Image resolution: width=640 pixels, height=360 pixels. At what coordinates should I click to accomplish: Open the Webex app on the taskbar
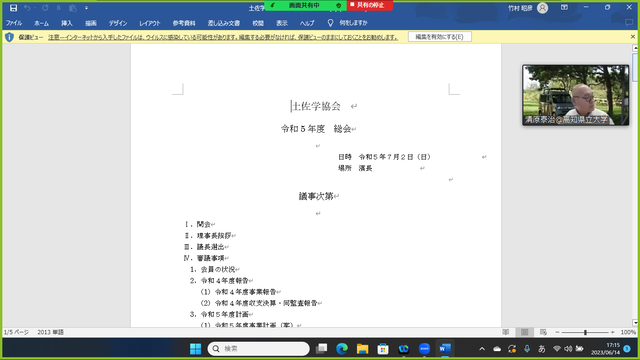click(404, 349)
